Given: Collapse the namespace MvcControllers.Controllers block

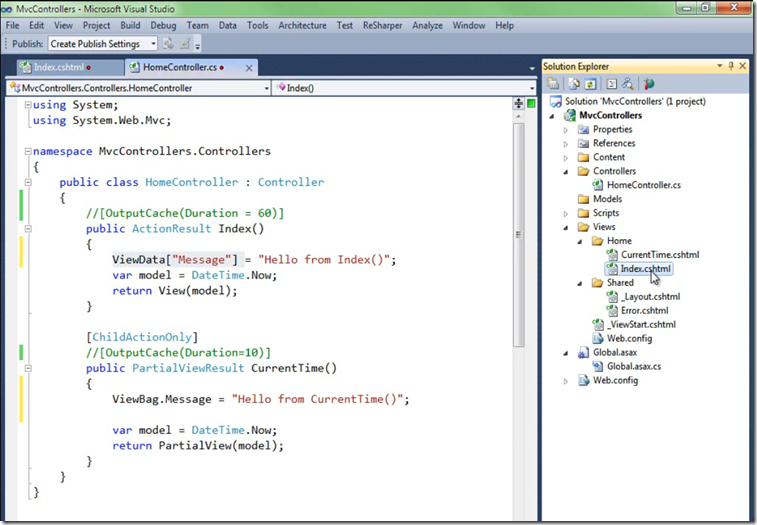Looking at the screenshot, I should click(x=28, y=151).
